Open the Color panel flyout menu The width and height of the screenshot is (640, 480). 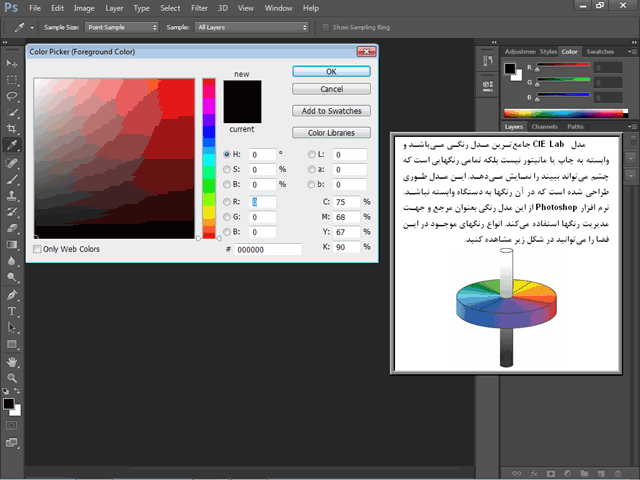tap(632, 51)
